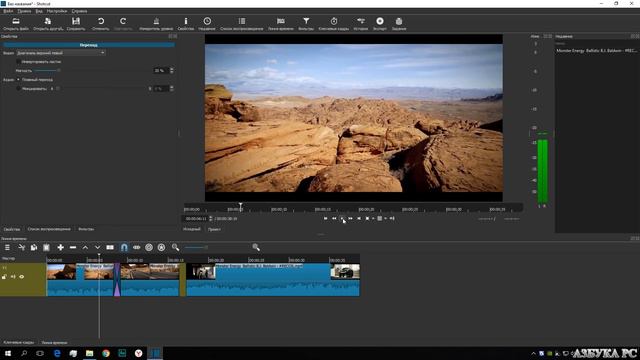640x360 pixels.
Task: Click the player timecode spinner arrows
Action: click(211, 218)
